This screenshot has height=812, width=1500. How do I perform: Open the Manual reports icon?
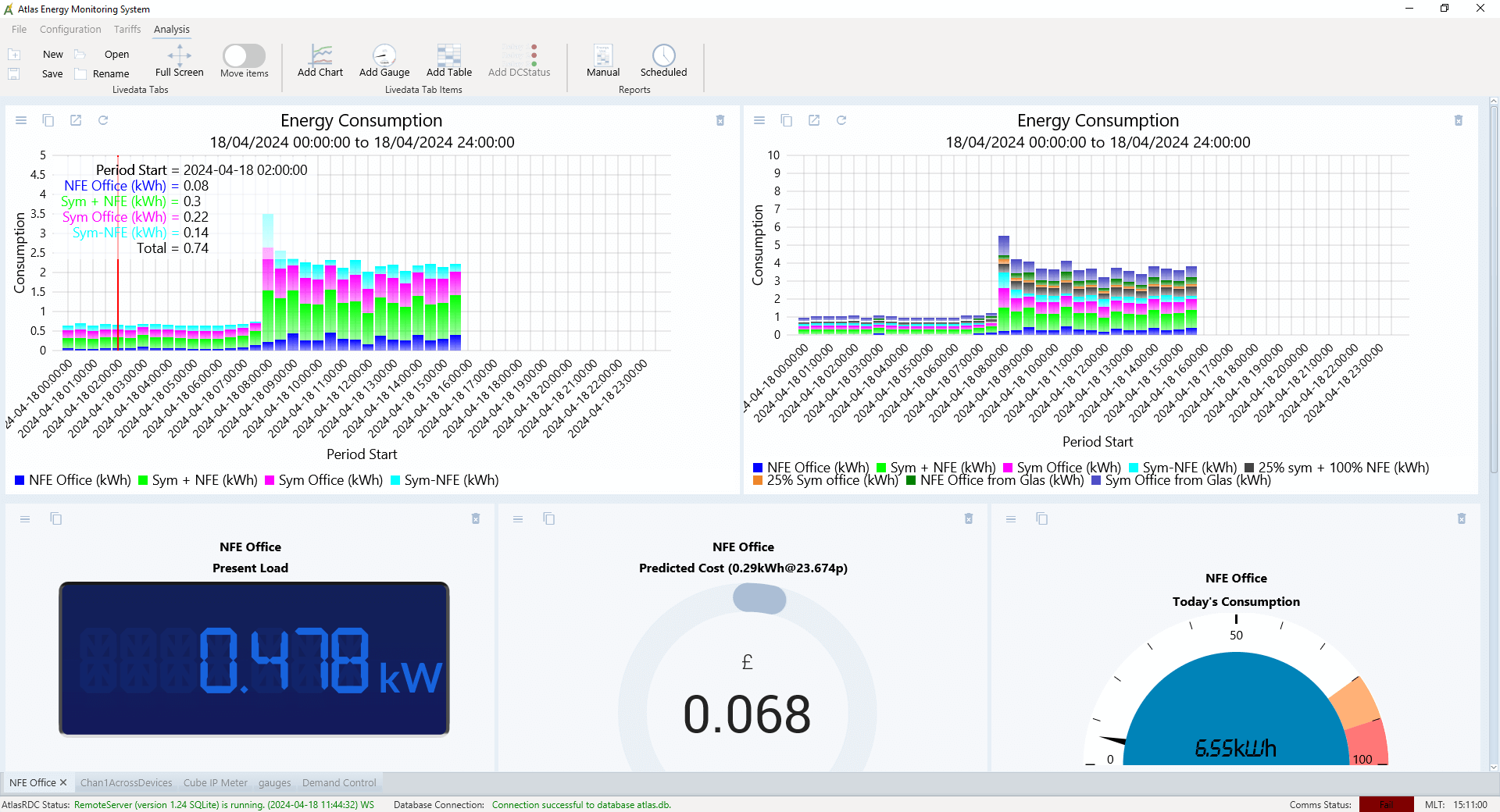(602, 55)
